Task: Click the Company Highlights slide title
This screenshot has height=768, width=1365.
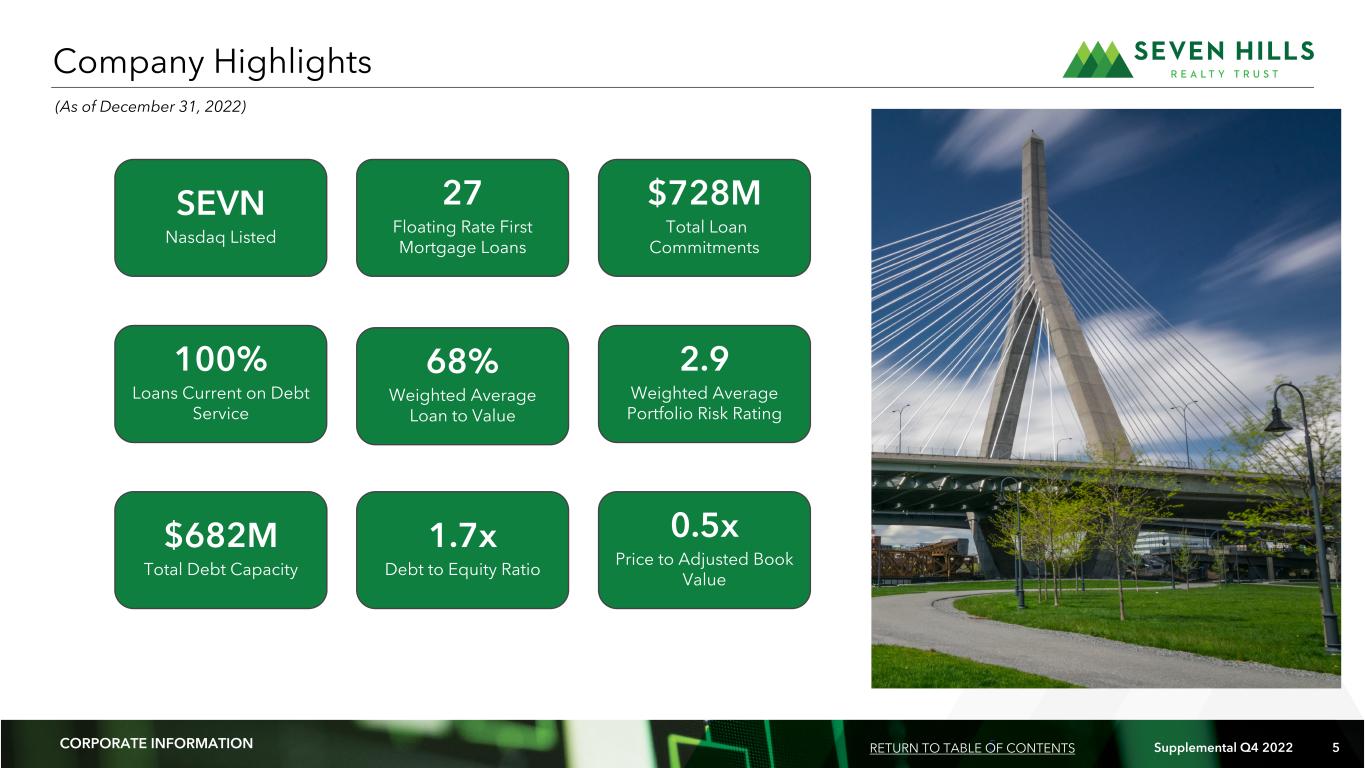Action: coord(212,62)
